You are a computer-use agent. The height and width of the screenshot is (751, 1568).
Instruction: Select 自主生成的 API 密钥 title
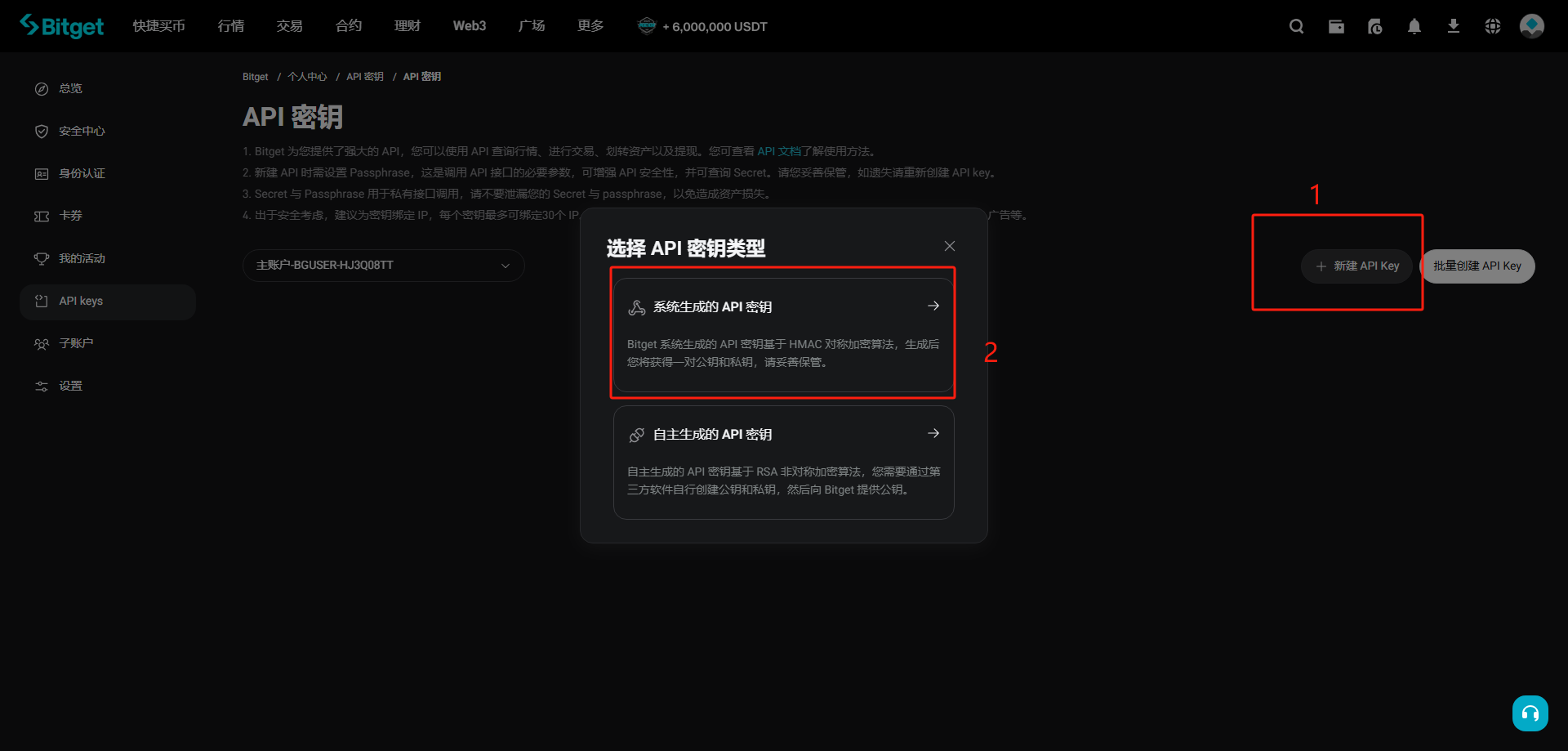[x=713, y=435]
